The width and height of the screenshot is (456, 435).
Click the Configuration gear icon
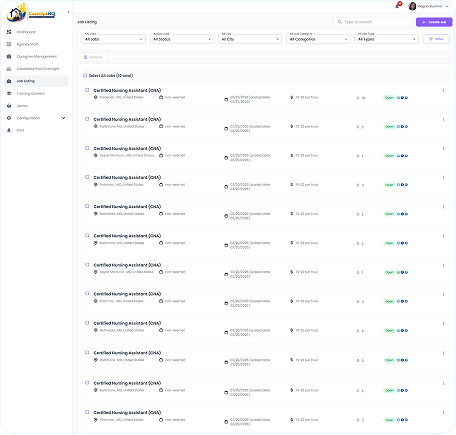pos(9,118)
